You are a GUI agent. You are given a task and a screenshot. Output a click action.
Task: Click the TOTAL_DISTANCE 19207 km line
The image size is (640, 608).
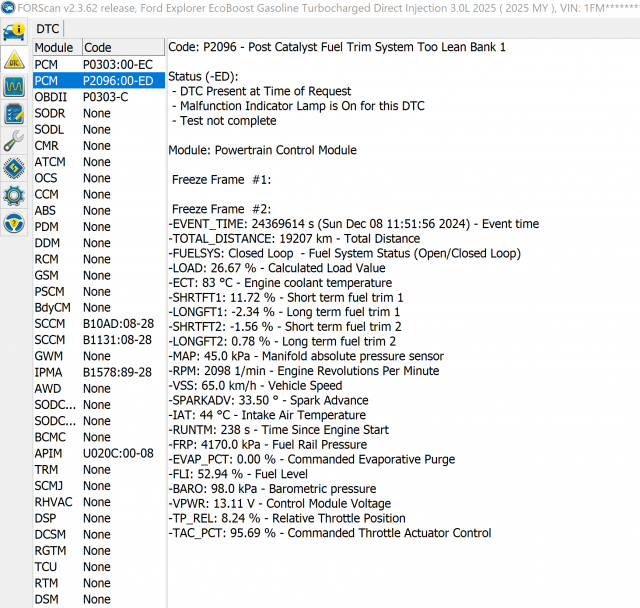coord(294,238)
